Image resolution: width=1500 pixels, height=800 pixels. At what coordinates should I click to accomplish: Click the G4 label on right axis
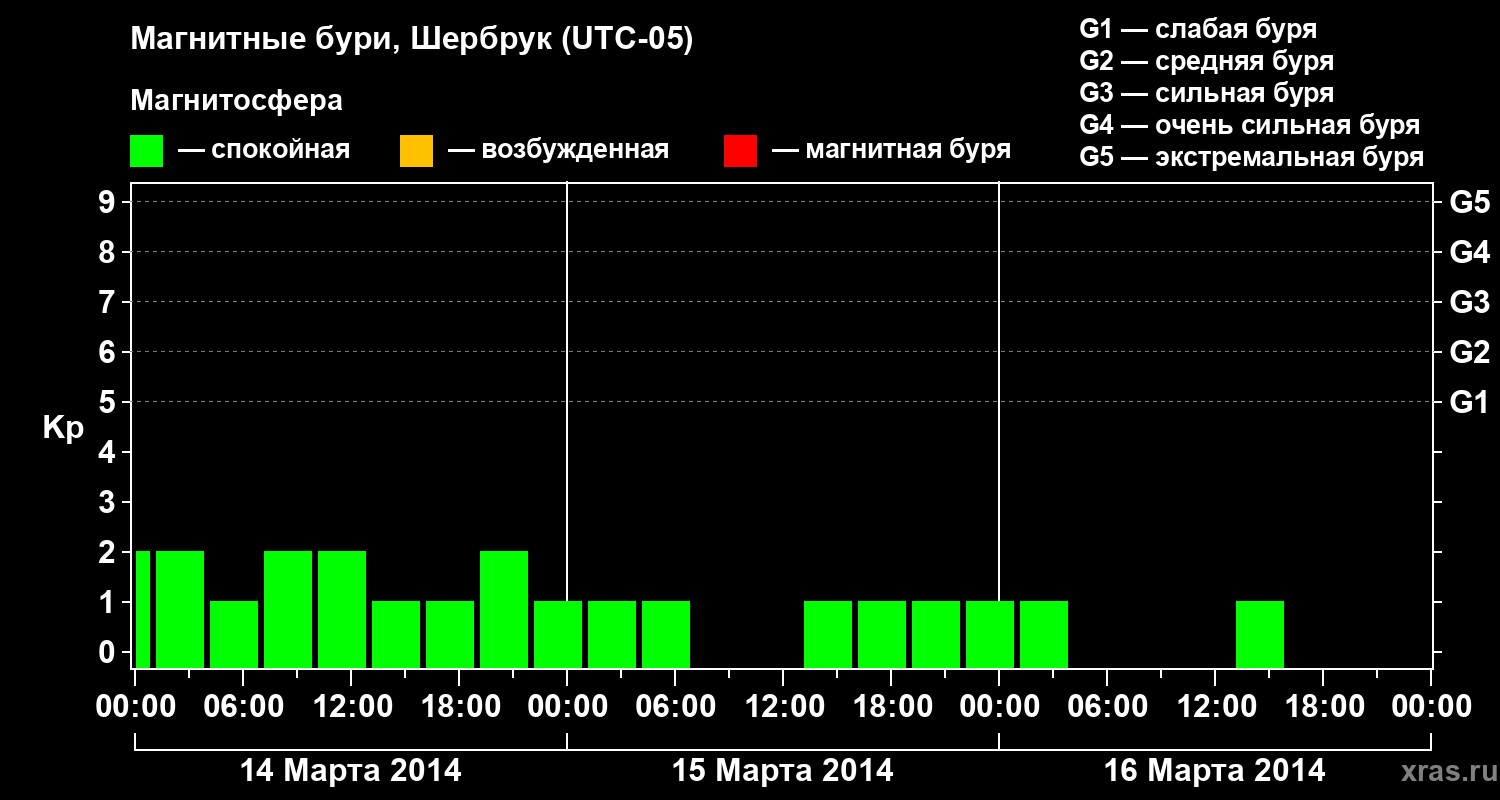1469,252
